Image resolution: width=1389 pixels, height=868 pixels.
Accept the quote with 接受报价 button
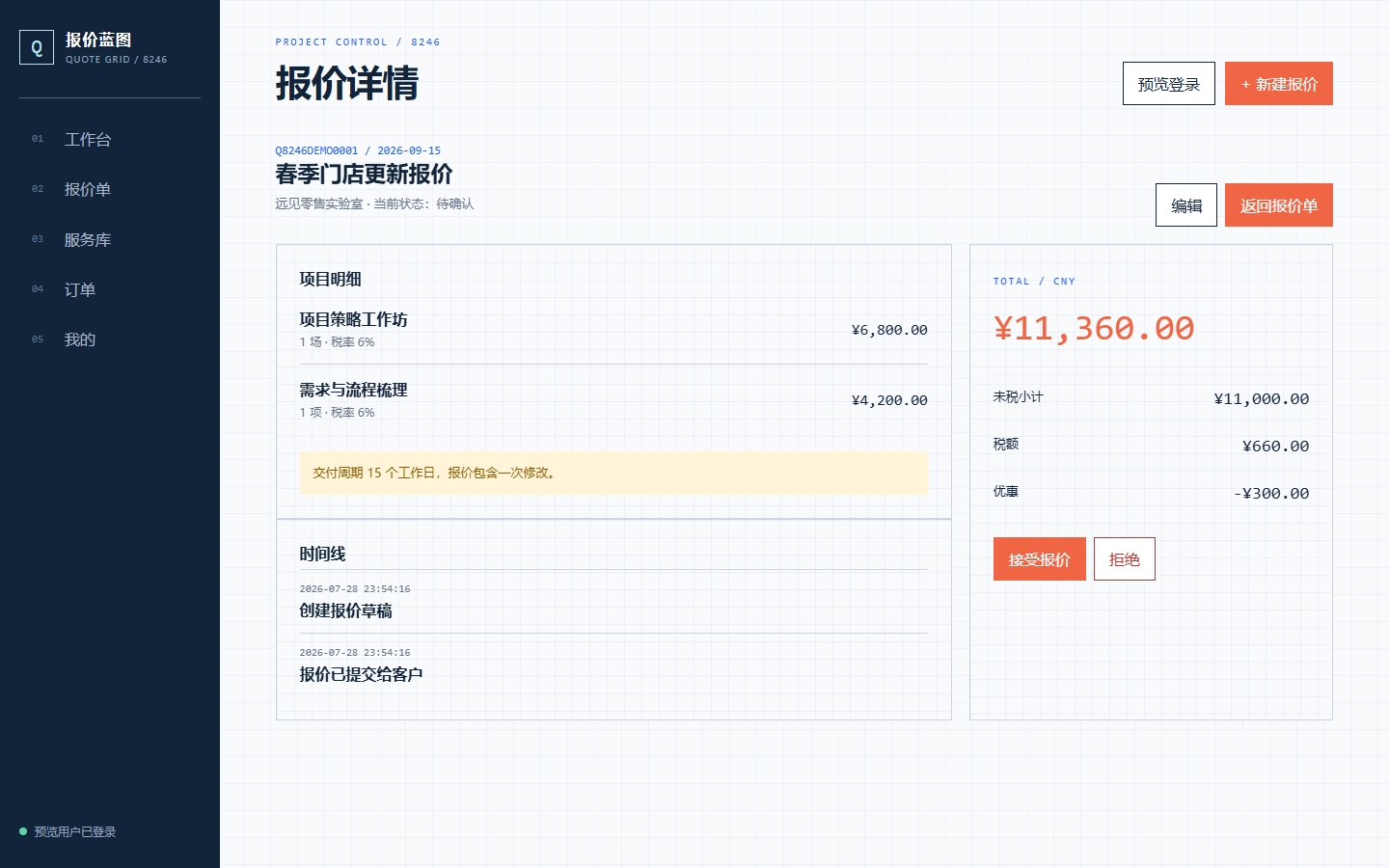pyautogui.click(x=1040, y=559)
